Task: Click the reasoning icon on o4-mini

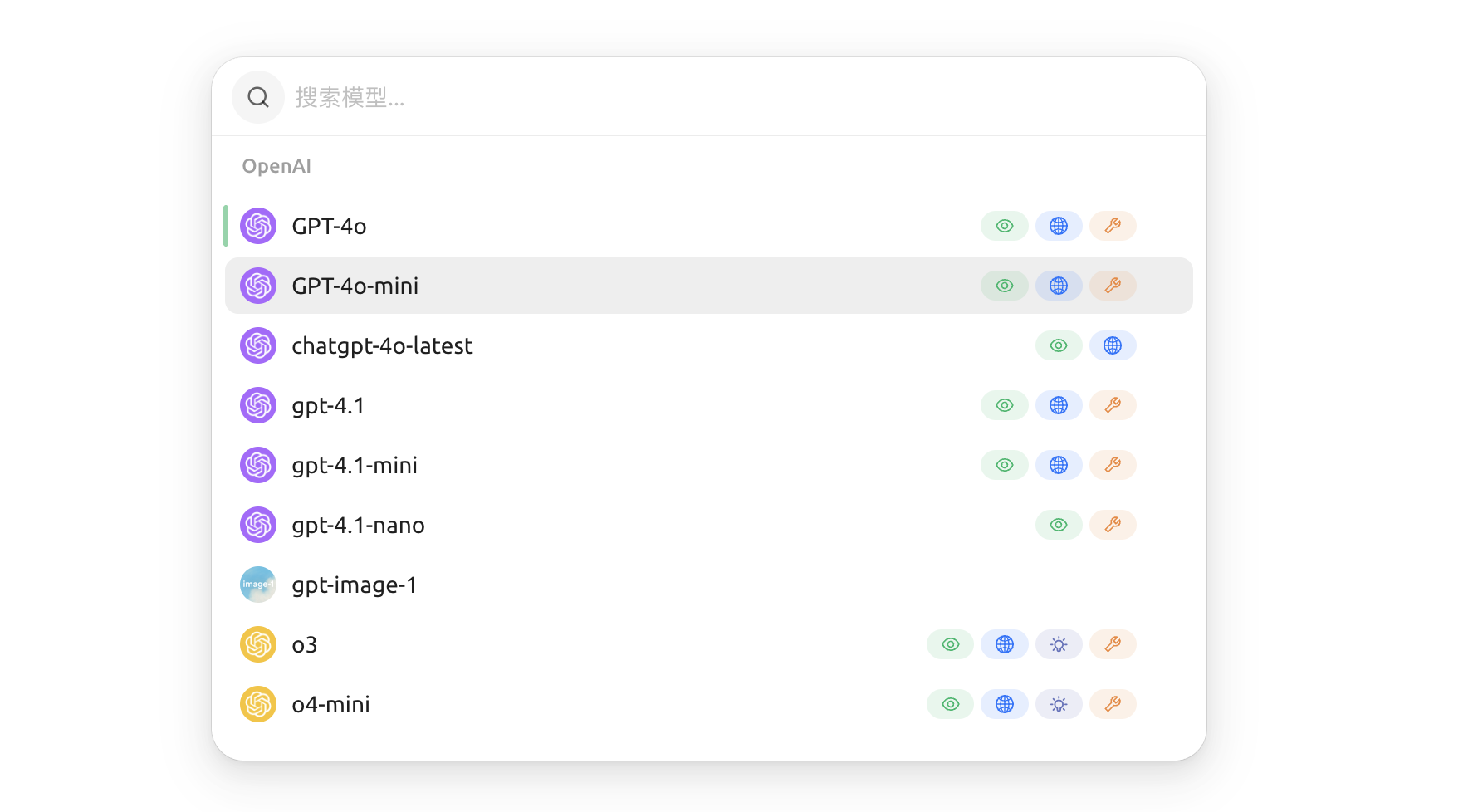Action: (x=1059, y=703)
